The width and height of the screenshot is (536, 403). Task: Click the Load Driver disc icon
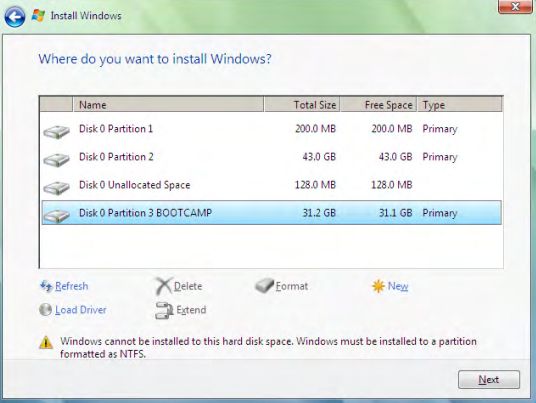(45, 310)
